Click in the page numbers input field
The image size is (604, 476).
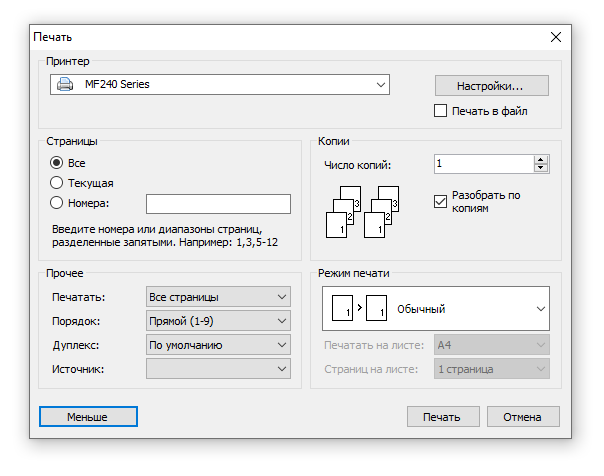click(x=218, y=204)
